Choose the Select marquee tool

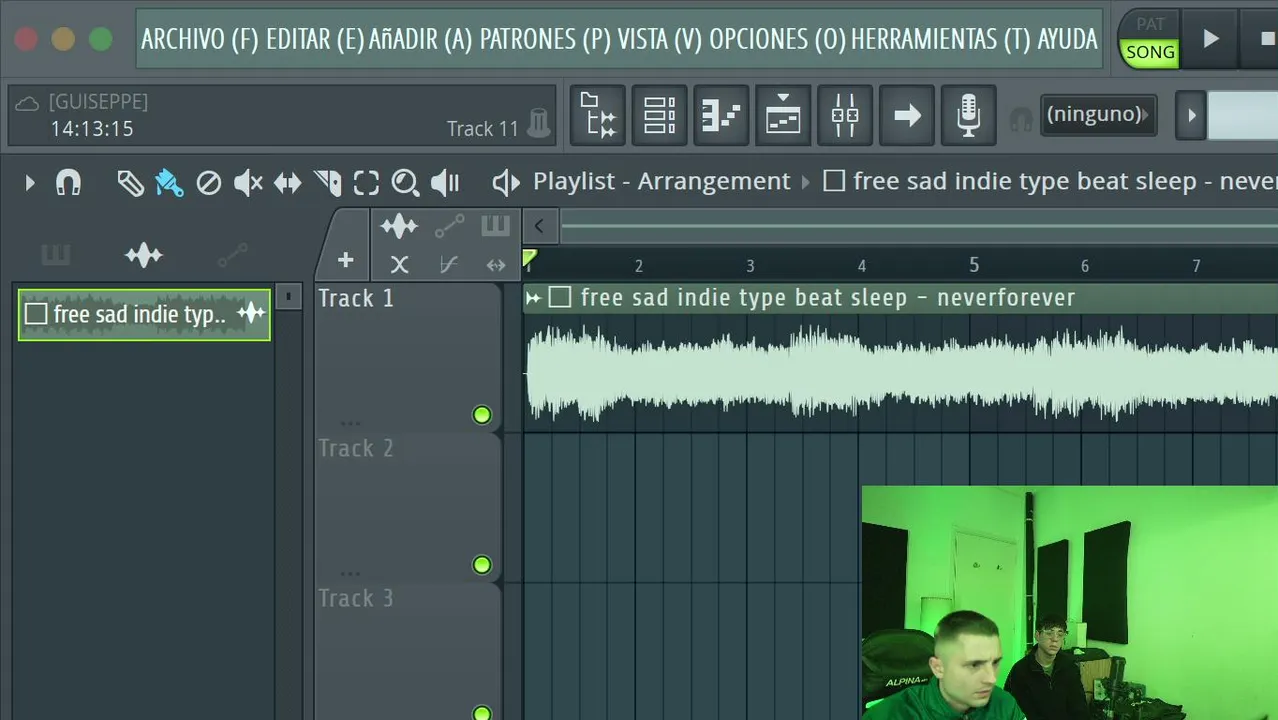366,183
